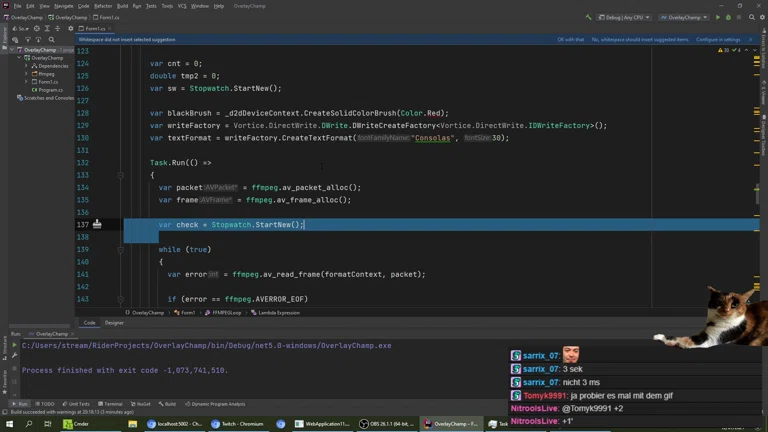This screenshot has height=432, width=768.
Task: Open Navigate menu
Action: point(63,6)
